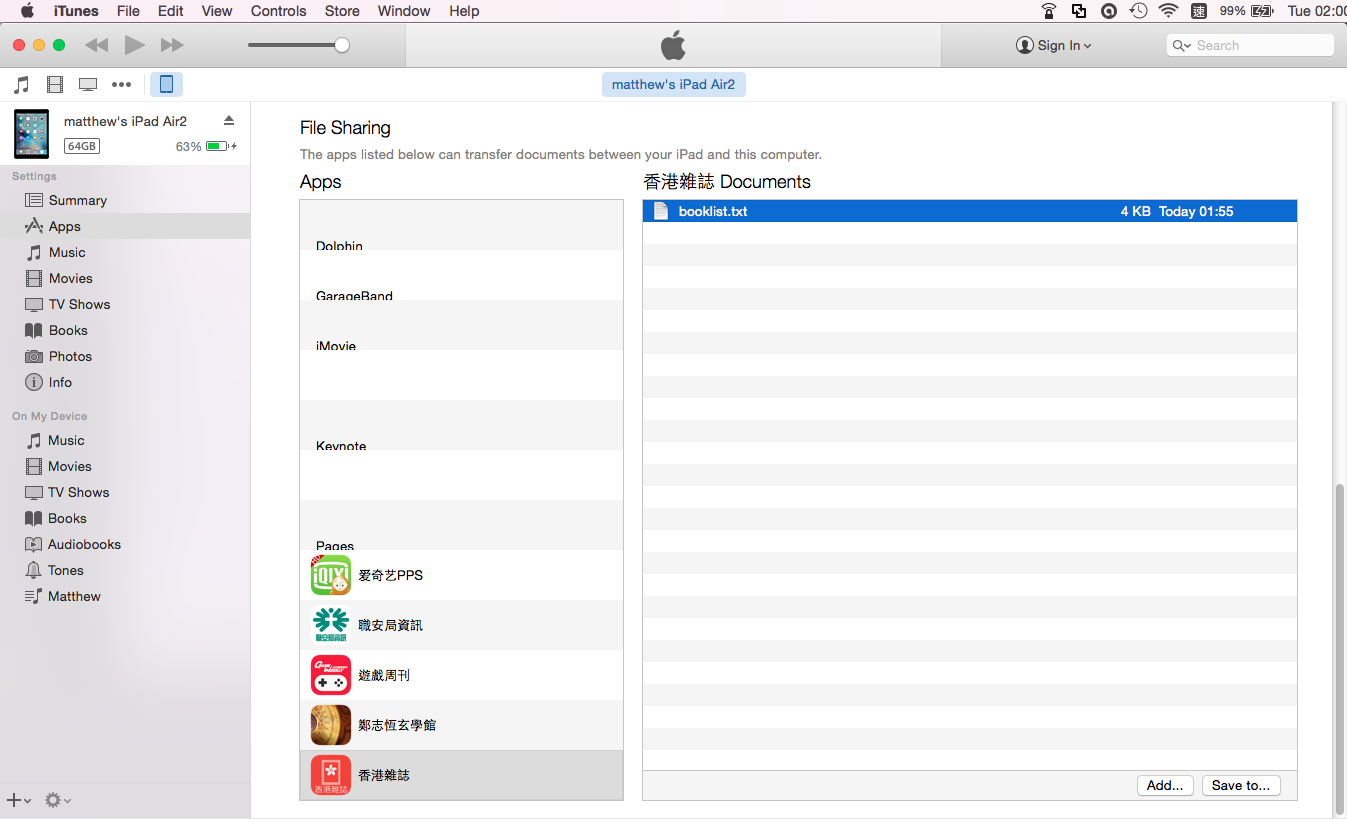Click the Save to... button
The image size is (1347, 822).
(x=1241, y=786)
